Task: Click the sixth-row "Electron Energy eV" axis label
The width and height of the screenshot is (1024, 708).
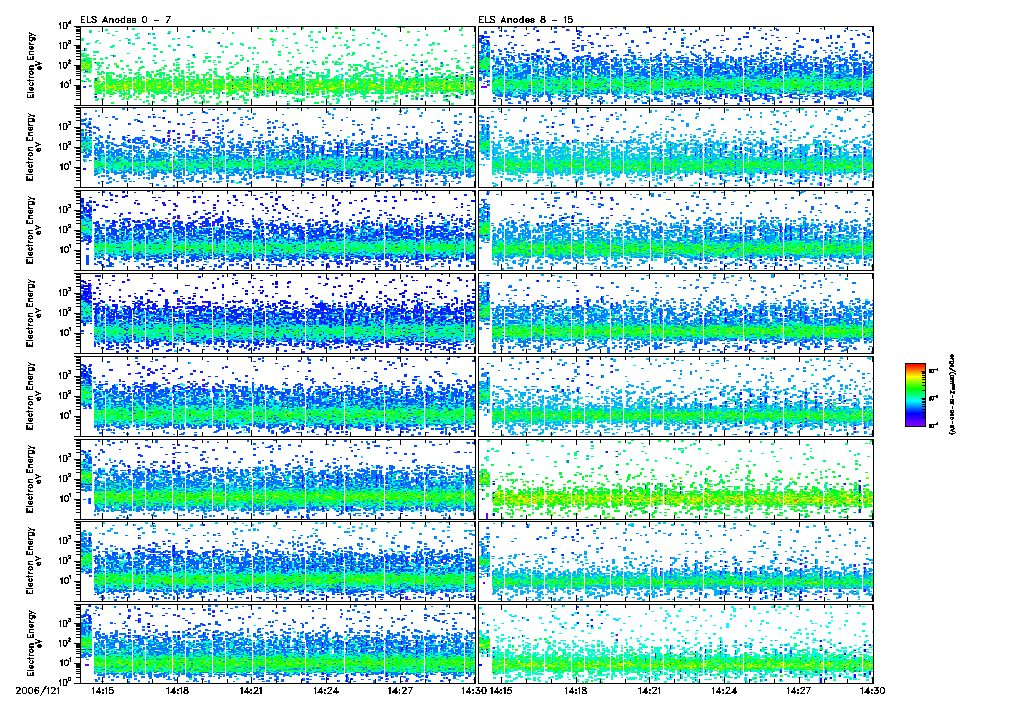Action: point(33,479)
